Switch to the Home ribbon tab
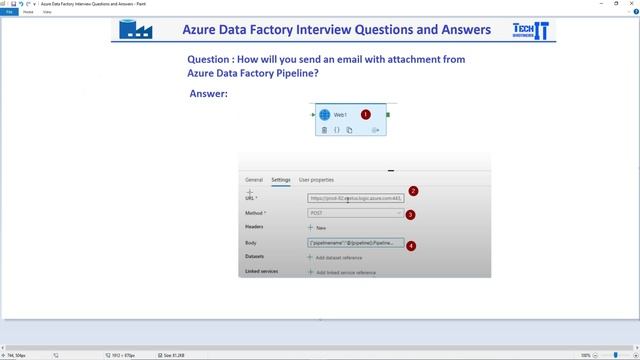This screenshot has width=640, height=360. (x=28, y=12)
